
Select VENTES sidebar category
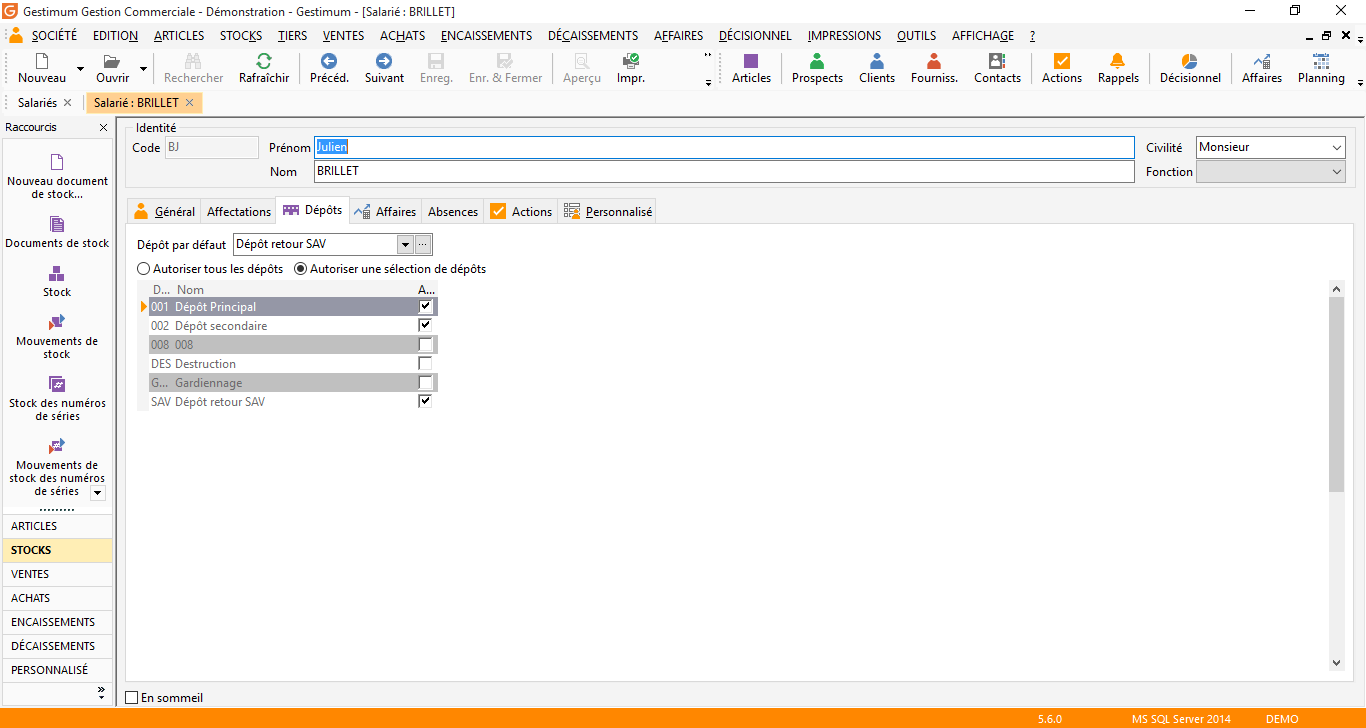57,574
